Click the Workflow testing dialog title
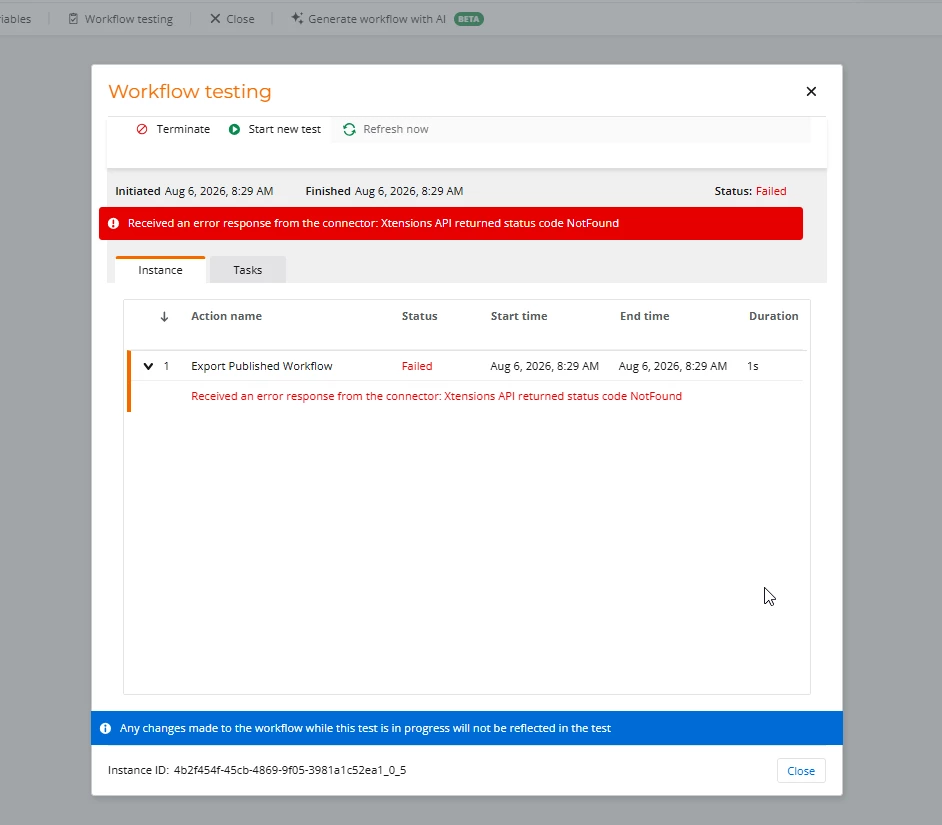 [190, 91]
